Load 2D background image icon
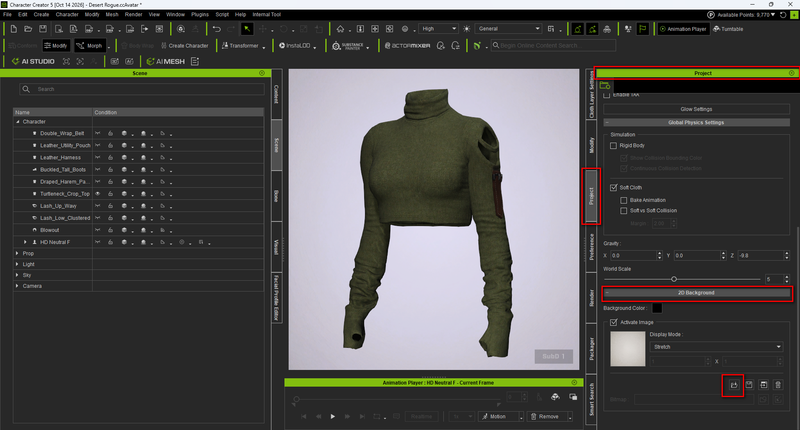The width and height of the screenshot is (800, 430). (x=734, y=385)
